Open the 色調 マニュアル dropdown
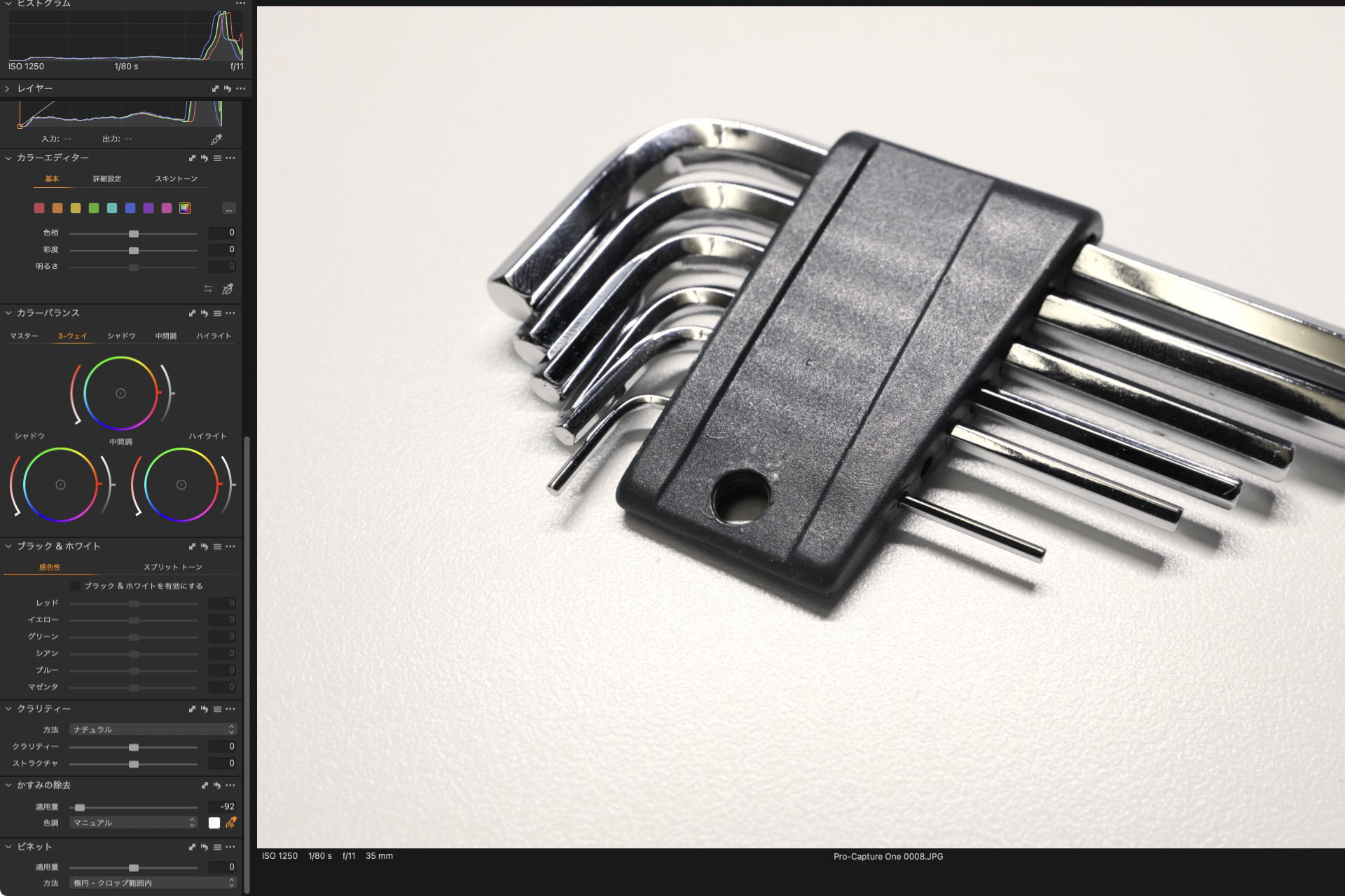The width and height of the screenshot is (1345, 896). [133, 822]
